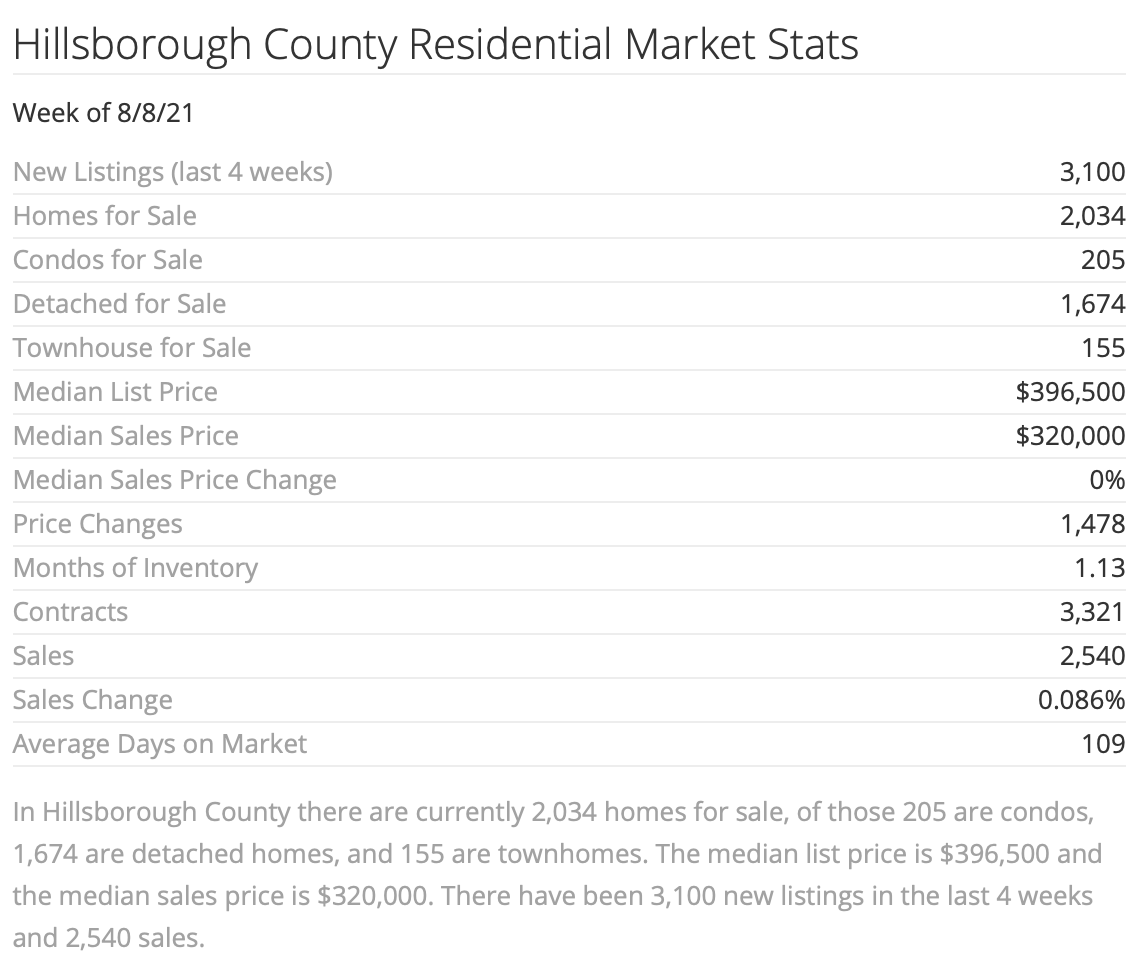Click the Median Sales Price label
This screenshot has width=1142, height=972.
[126, 436]
